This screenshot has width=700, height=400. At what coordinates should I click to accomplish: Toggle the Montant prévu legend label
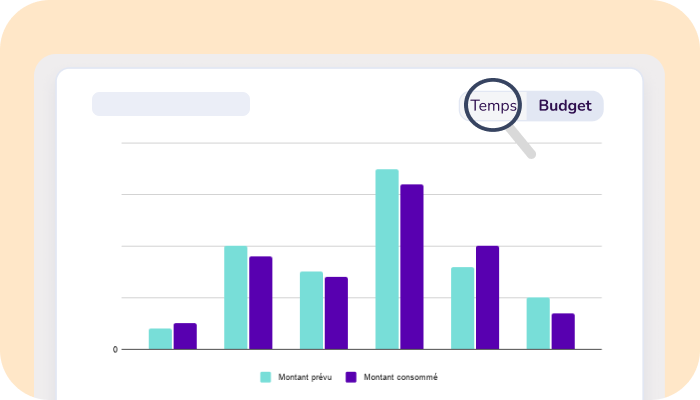click(305, 377)
